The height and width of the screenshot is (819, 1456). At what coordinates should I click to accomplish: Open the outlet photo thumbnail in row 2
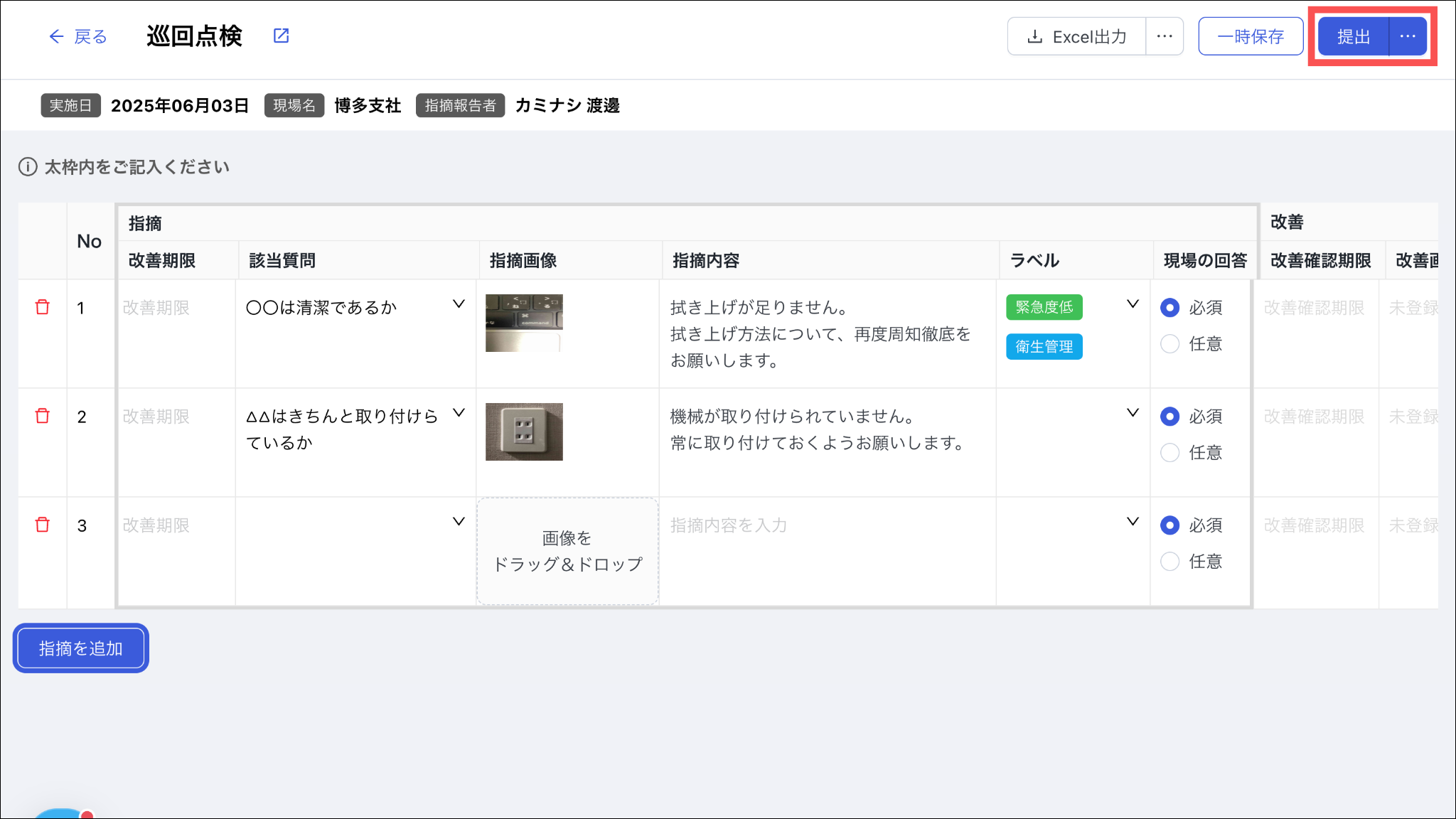(x=524, y=432)
